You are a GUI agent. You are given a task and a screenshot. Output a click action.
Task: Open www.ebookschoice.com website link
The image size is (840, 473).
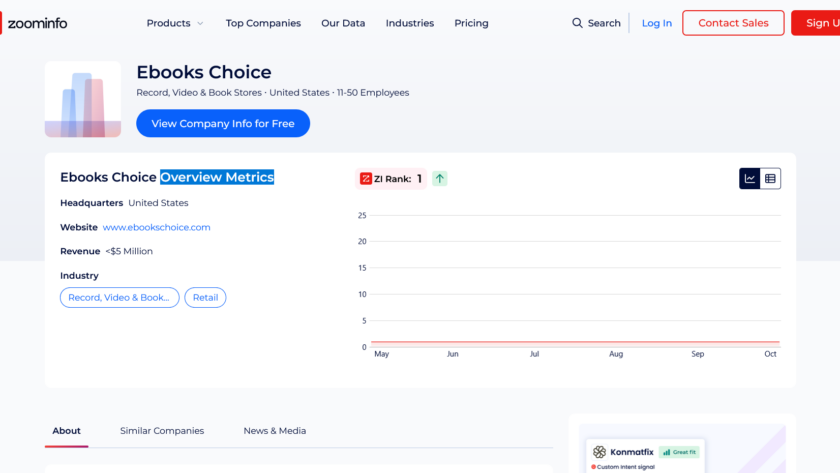pyautogui.click(x=156, y=227)
